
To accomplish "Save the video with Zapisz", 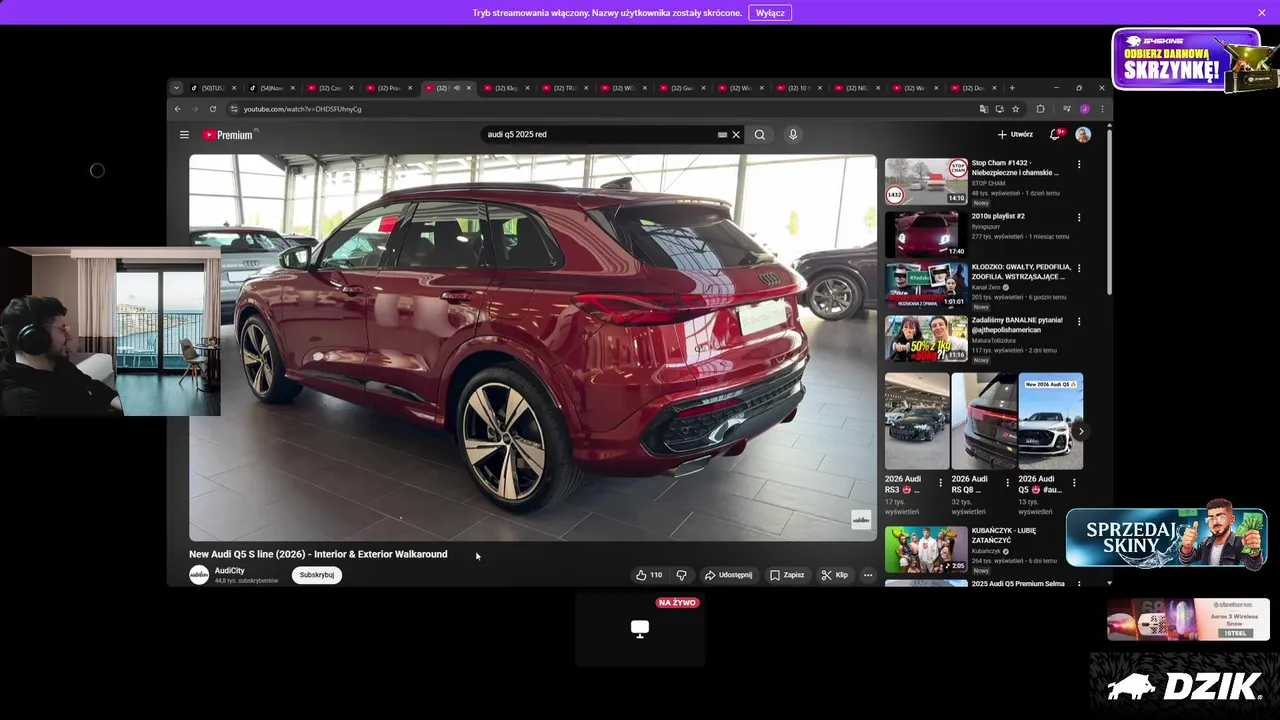I will [x=787, y=575].
